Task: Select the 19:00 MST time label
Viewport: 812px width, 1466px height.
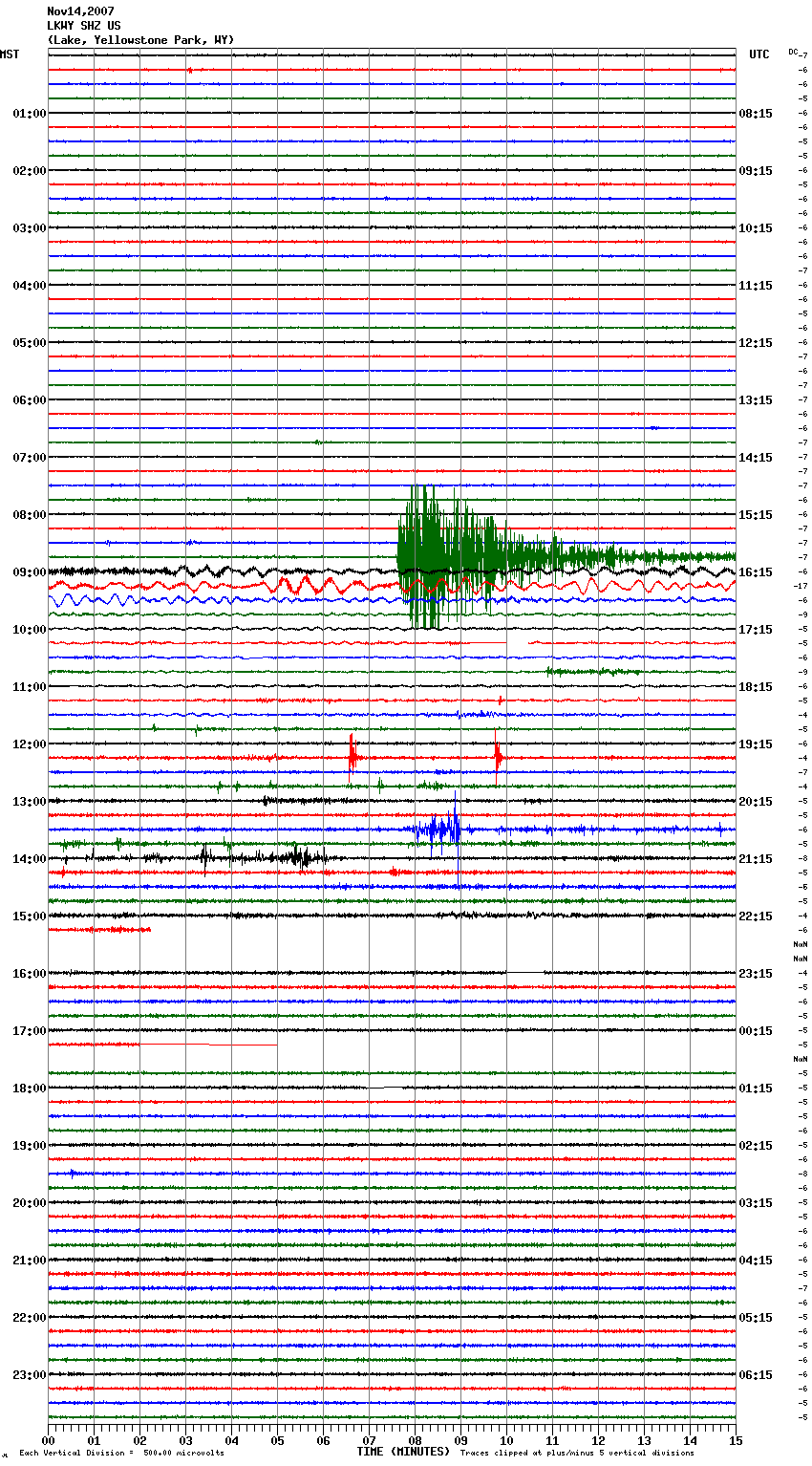Action: (x=30, y=1146)
